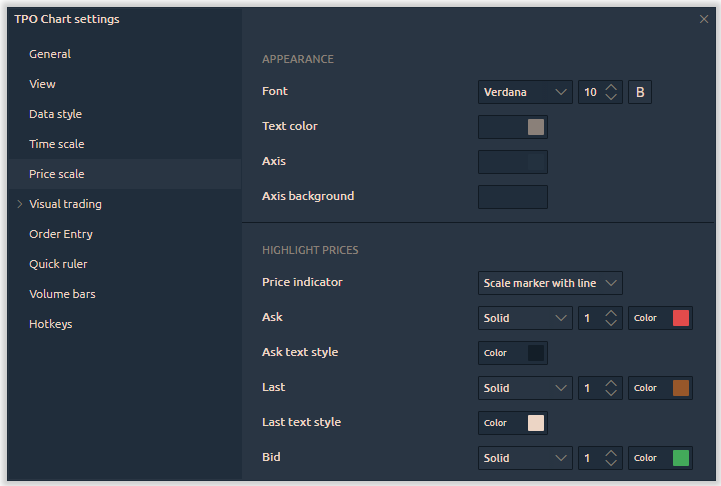This screenshot has height=486, width=721.
Task: Open Ask line style dropdown
Action: (x=525, y=318)
